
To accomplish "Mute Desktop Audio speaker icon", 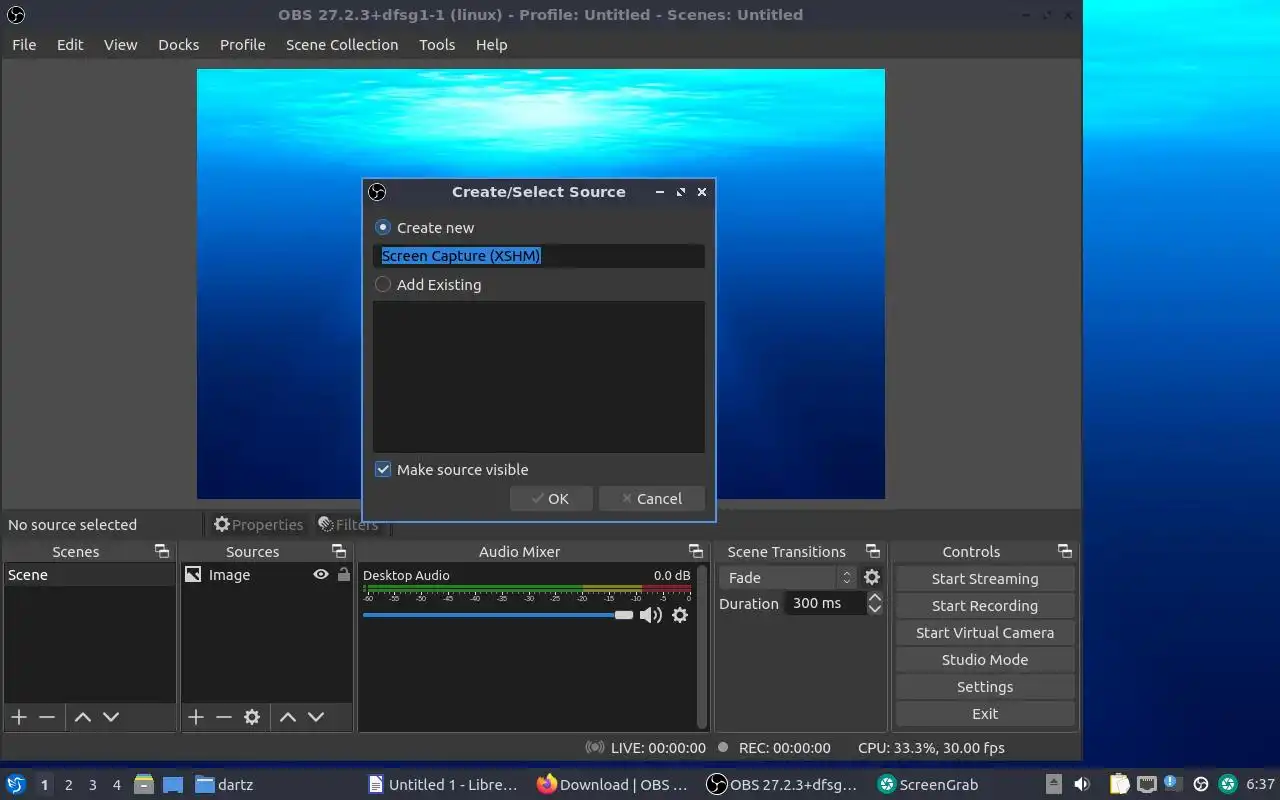I will 651,615.
